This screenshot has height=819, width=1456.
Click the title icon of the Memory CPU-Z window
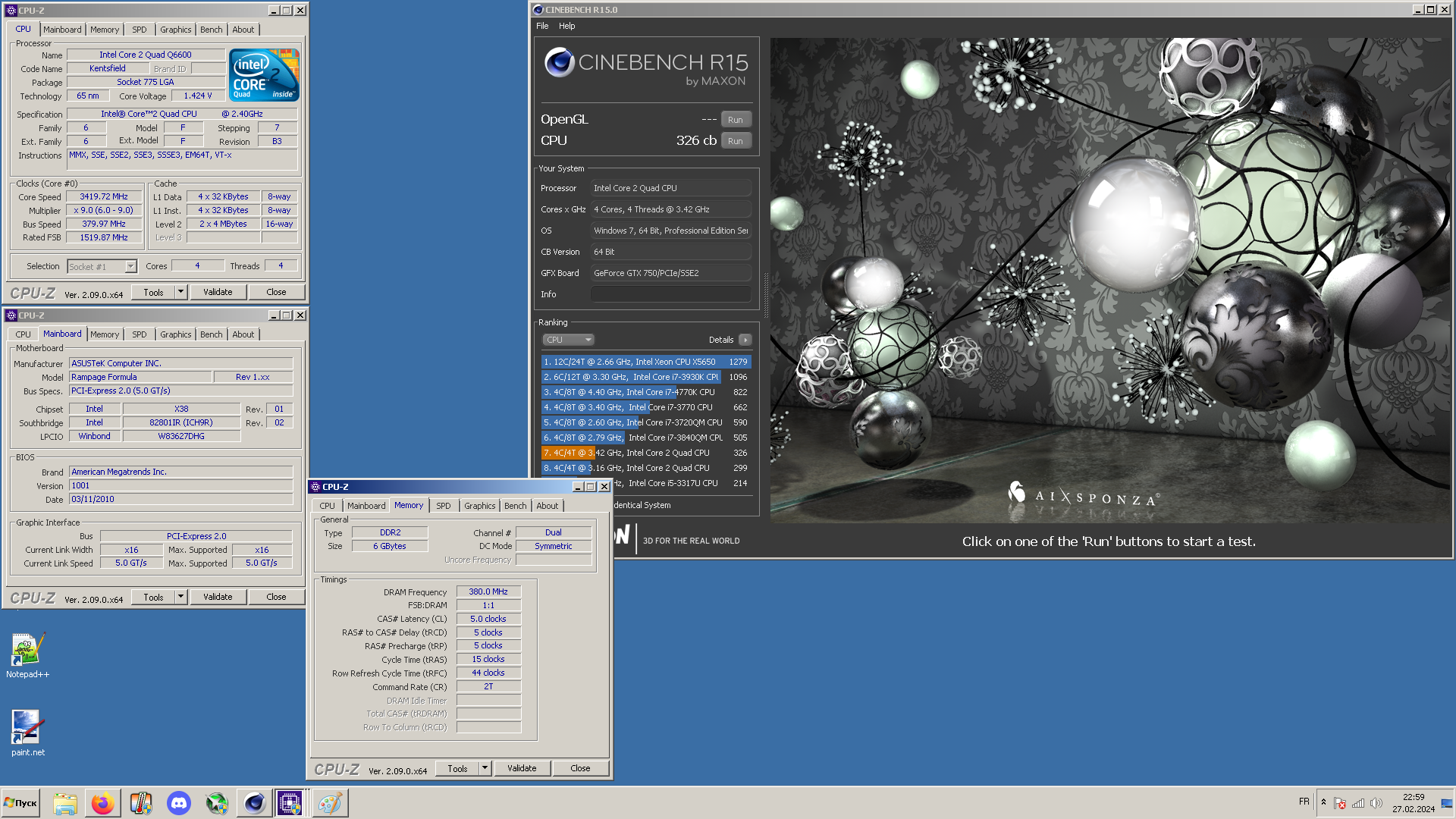(x=315, y=487)
